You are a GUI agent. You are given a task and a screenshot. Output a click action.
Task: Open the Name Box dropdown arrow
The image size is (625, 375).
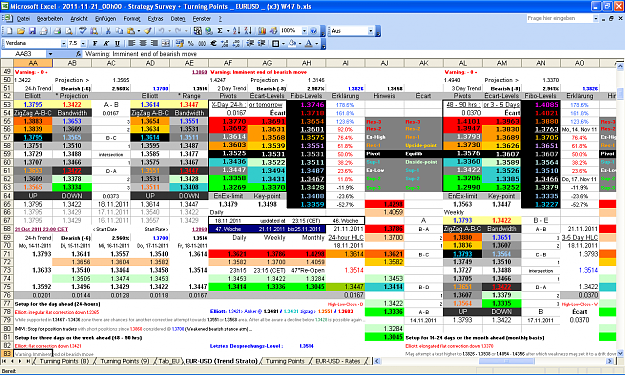(50, 54)
